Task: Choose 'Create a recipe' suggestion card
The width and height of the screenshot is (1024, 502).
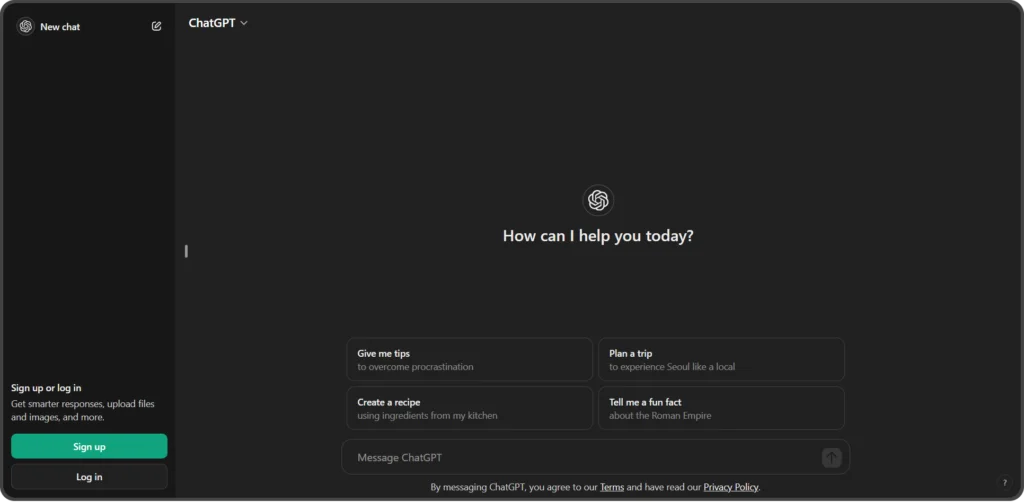Action: 470,409
